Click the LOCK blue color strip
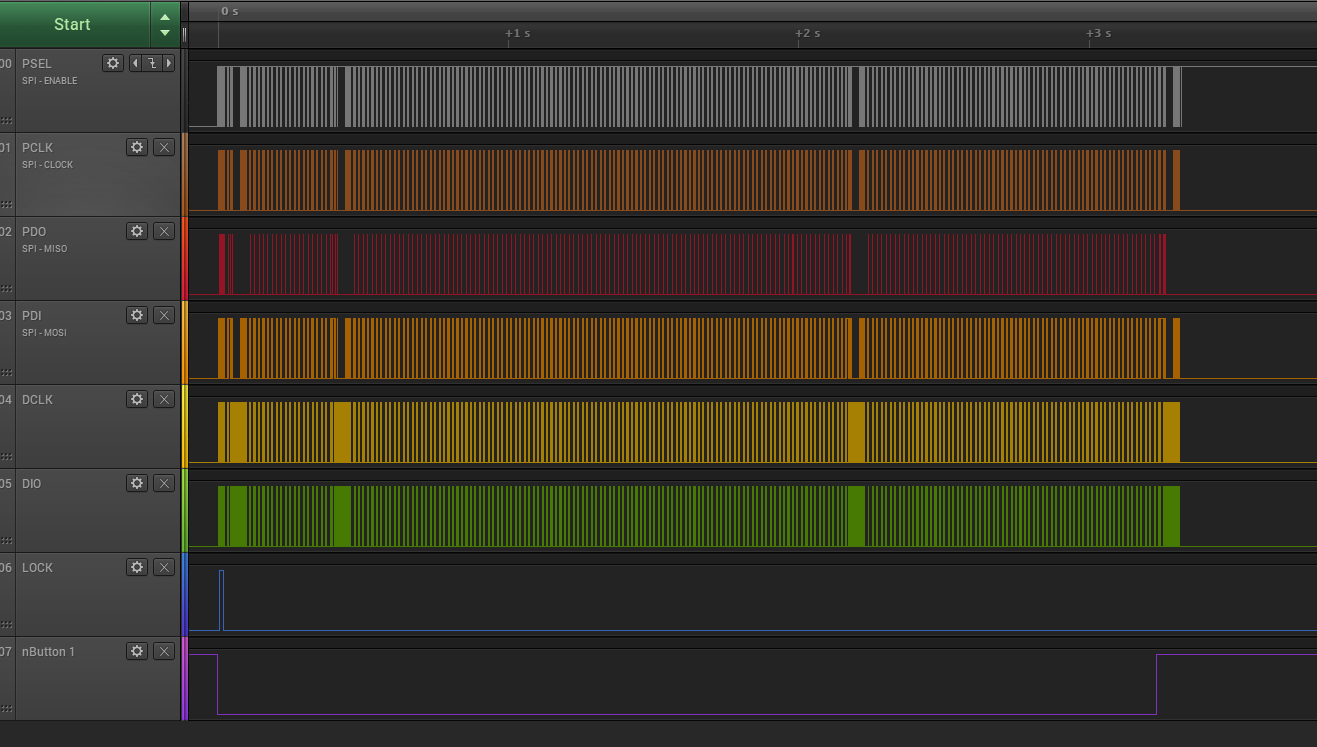Image resolution: width=1317 pixels, height=747 pixels. pos(184,594)
